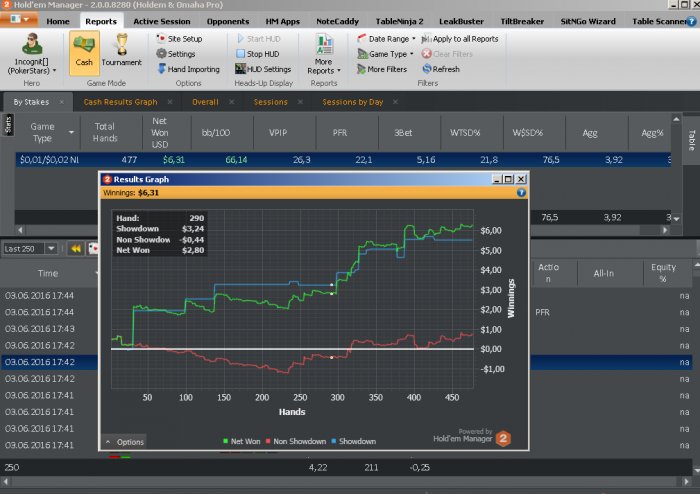Switch to Sessions by Day tab
The width and height of the screenshot is (700, 494).
click(x=353, y=102)
